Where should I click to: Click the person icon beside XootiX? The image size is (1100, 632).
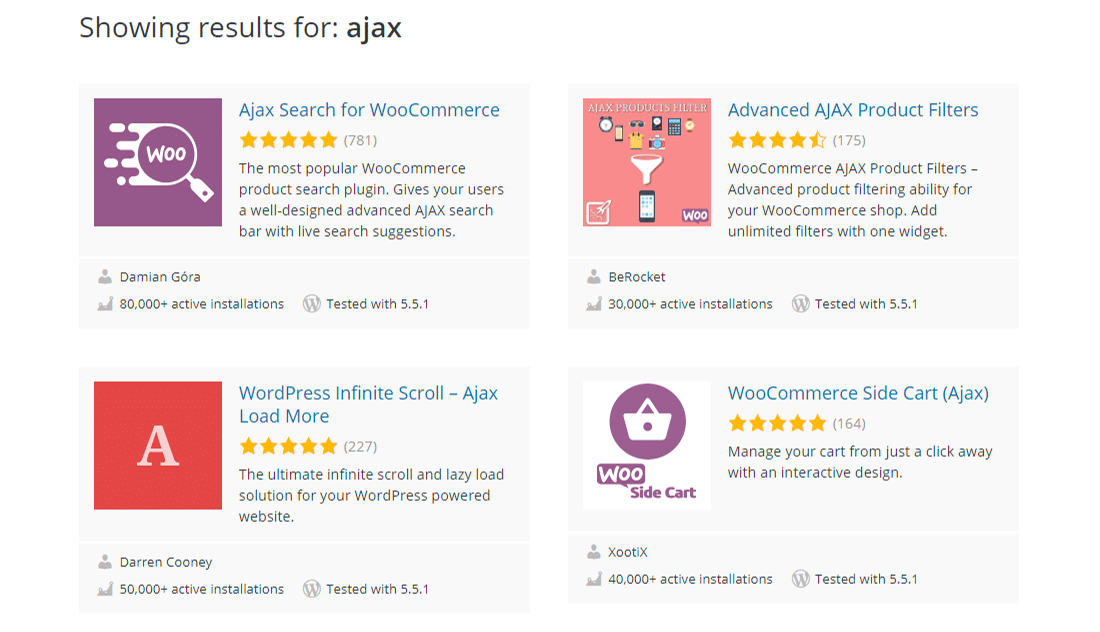[592, 551]
